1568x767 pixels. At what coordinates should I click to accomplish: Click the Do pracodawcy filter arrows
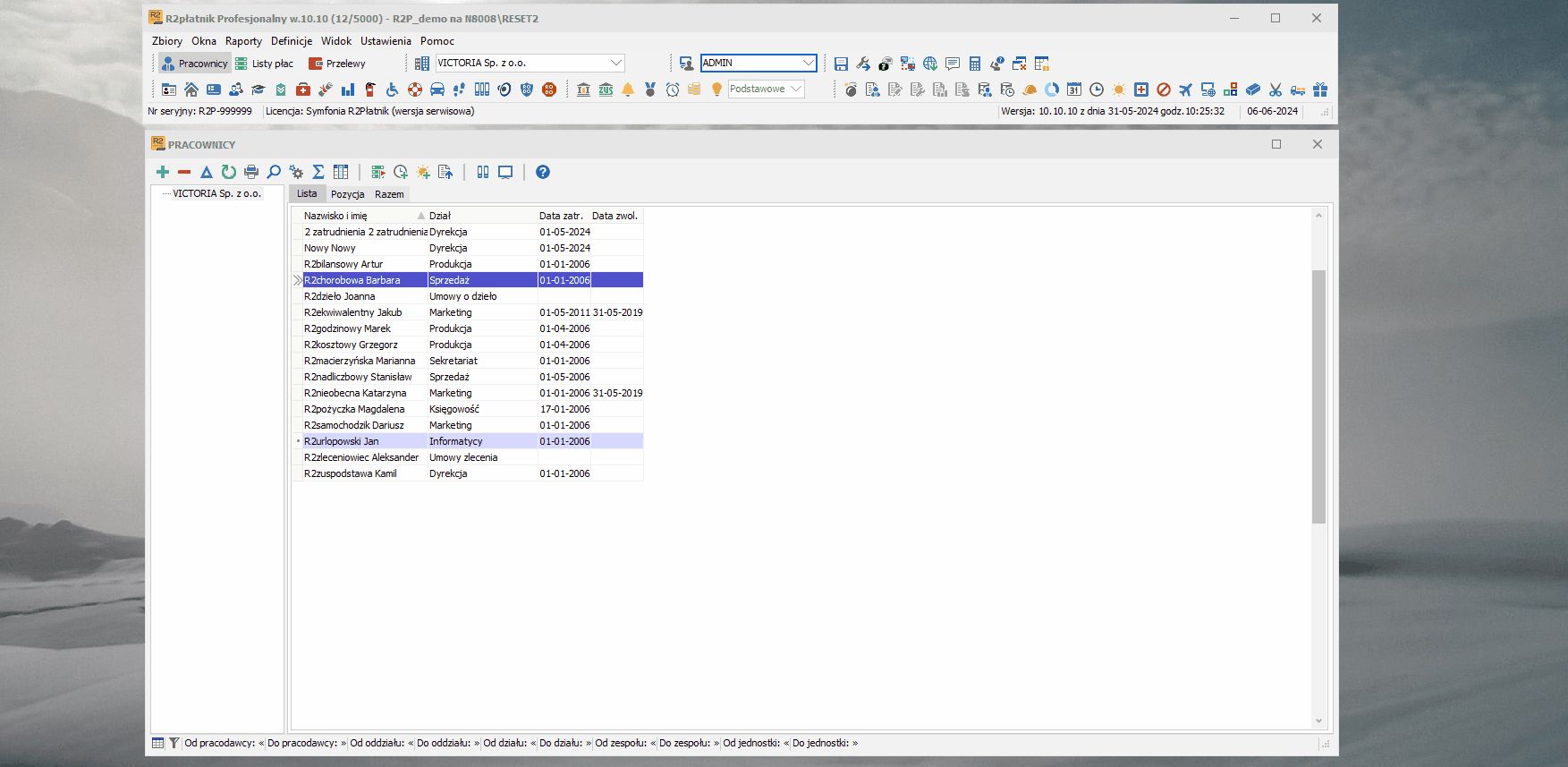tap(343, 743)
